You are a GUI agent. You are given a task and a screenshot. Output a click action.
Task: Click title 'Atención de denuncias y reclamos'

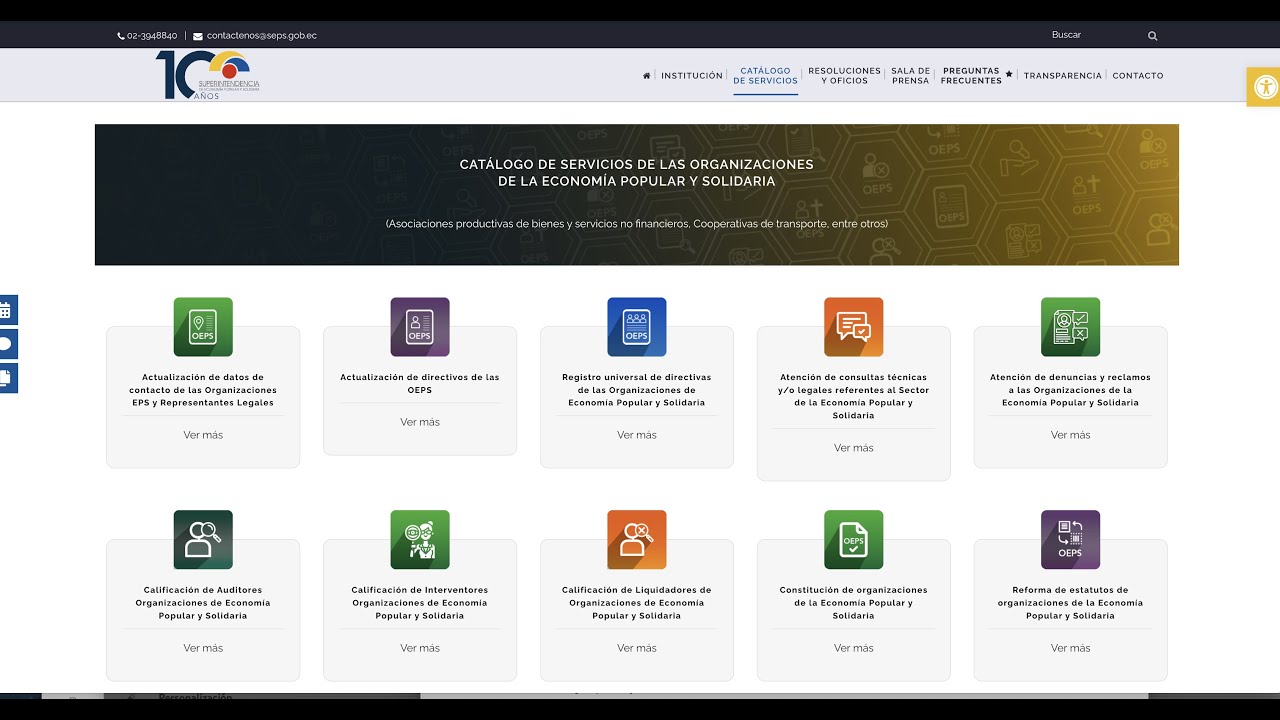[x=1070, y=390]
